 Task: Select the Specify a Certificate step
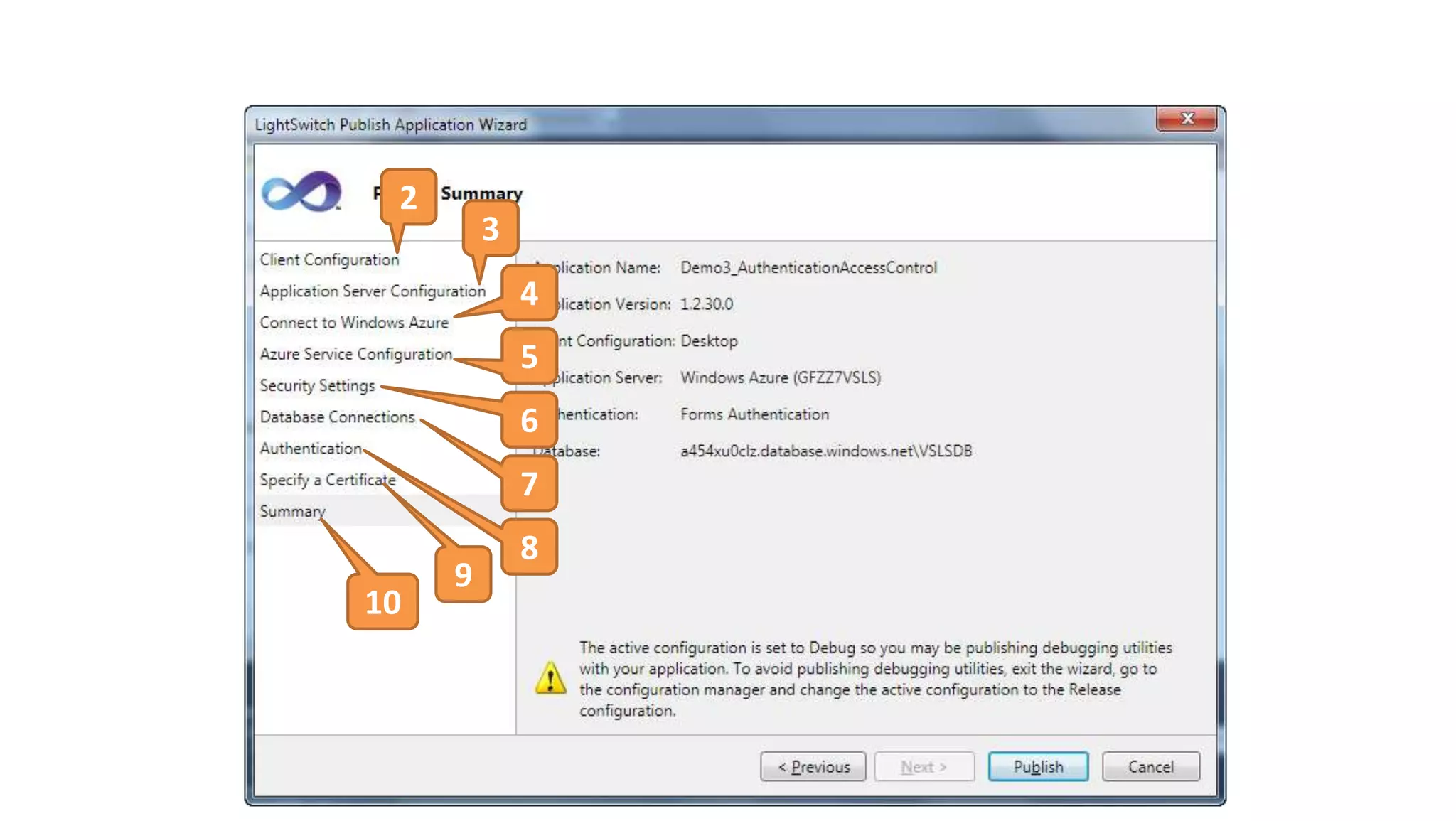[x=327, y=480]
